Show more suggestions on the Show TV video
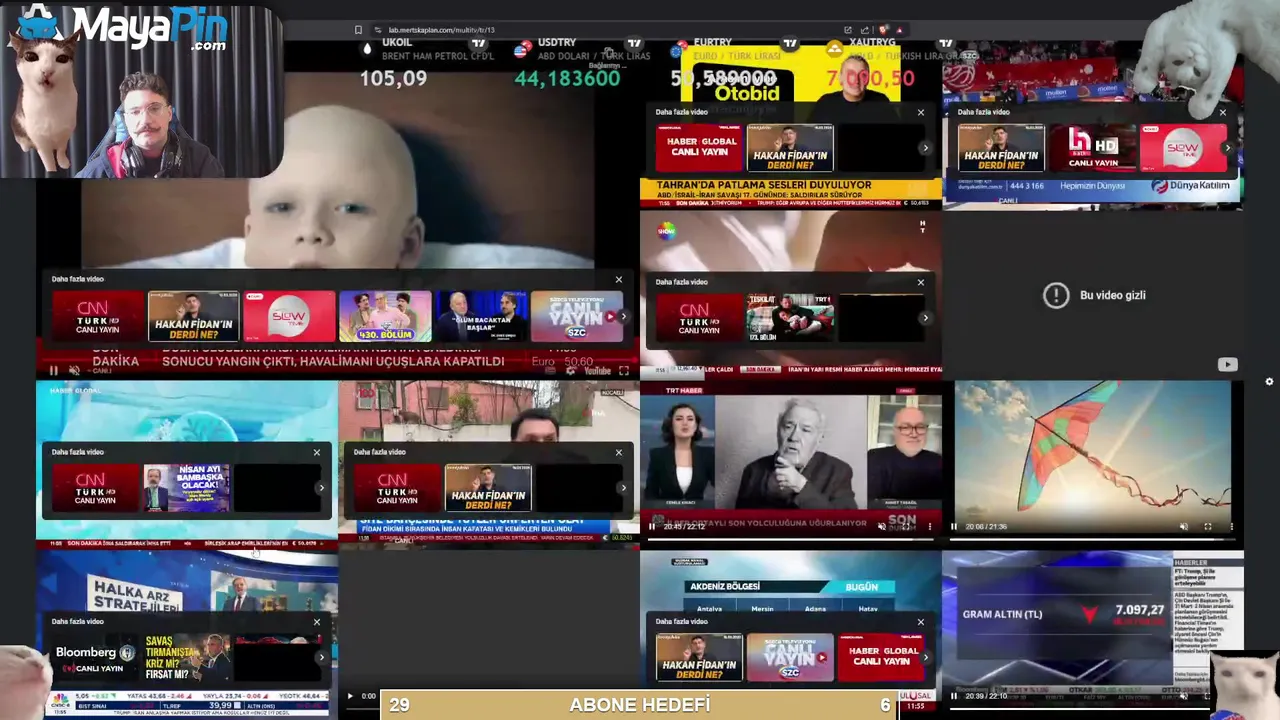 click(x=925, y=318)
